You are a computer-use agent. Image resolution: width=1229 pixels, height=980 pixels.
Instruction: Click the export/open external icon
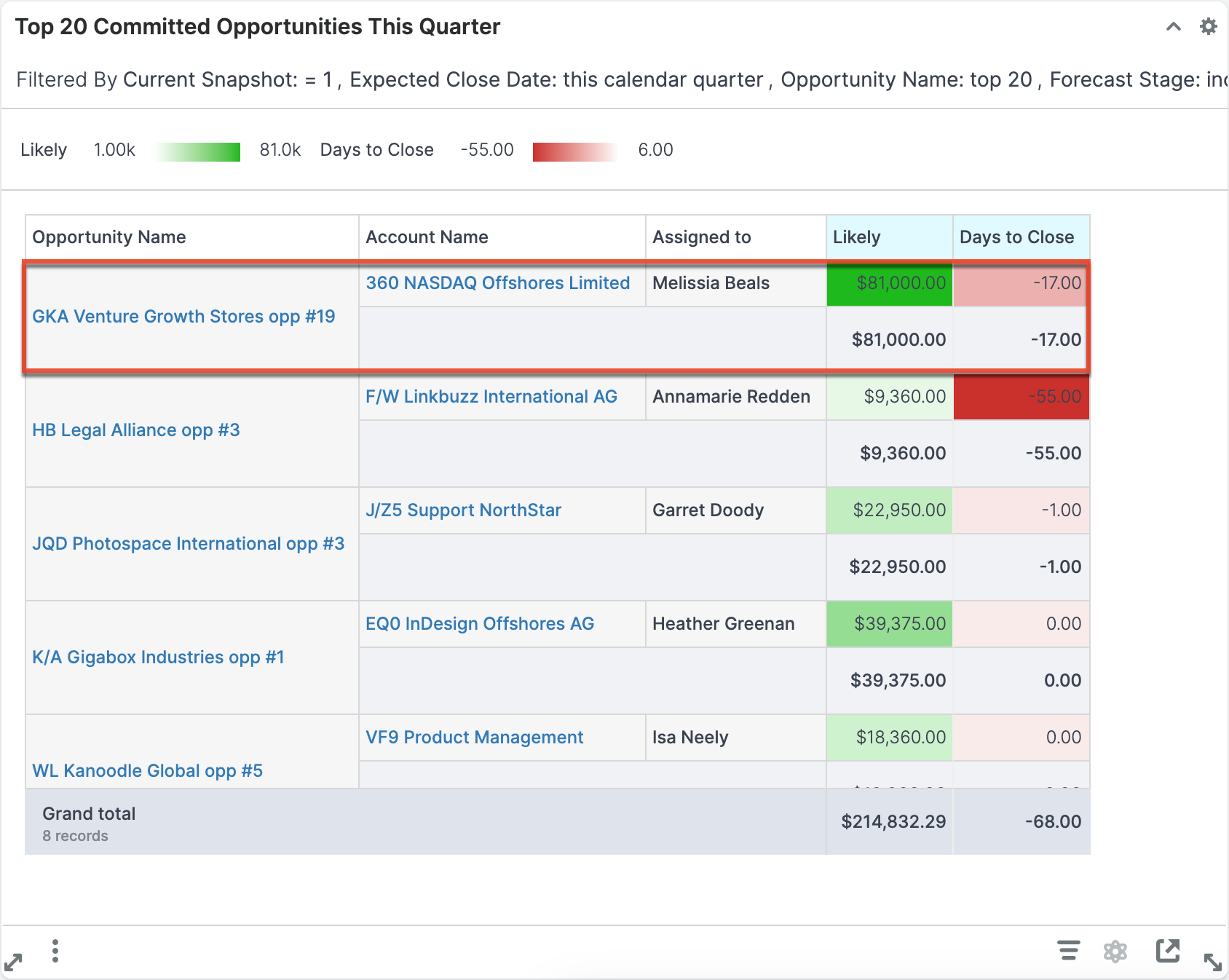(x=1167, y=951)
